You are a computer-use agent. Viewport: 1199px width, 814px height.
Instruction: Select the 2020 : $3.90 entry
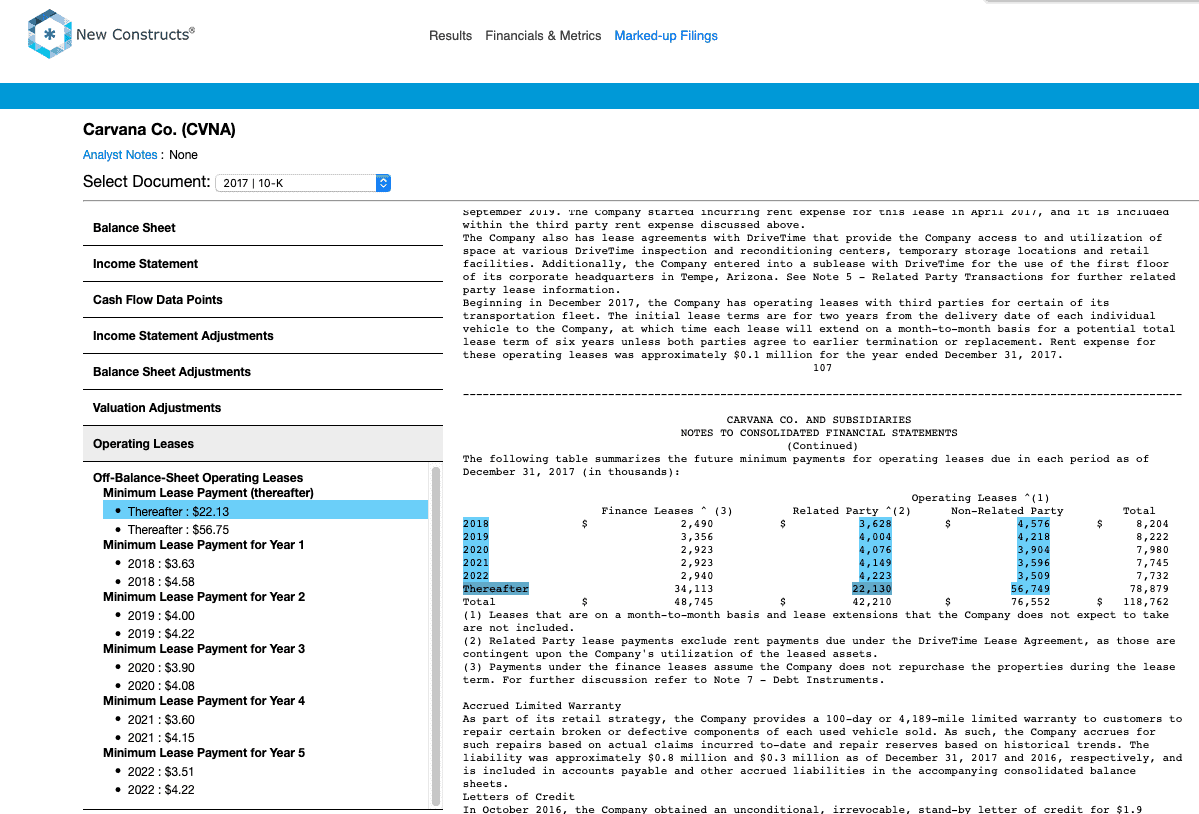point(161,667)
